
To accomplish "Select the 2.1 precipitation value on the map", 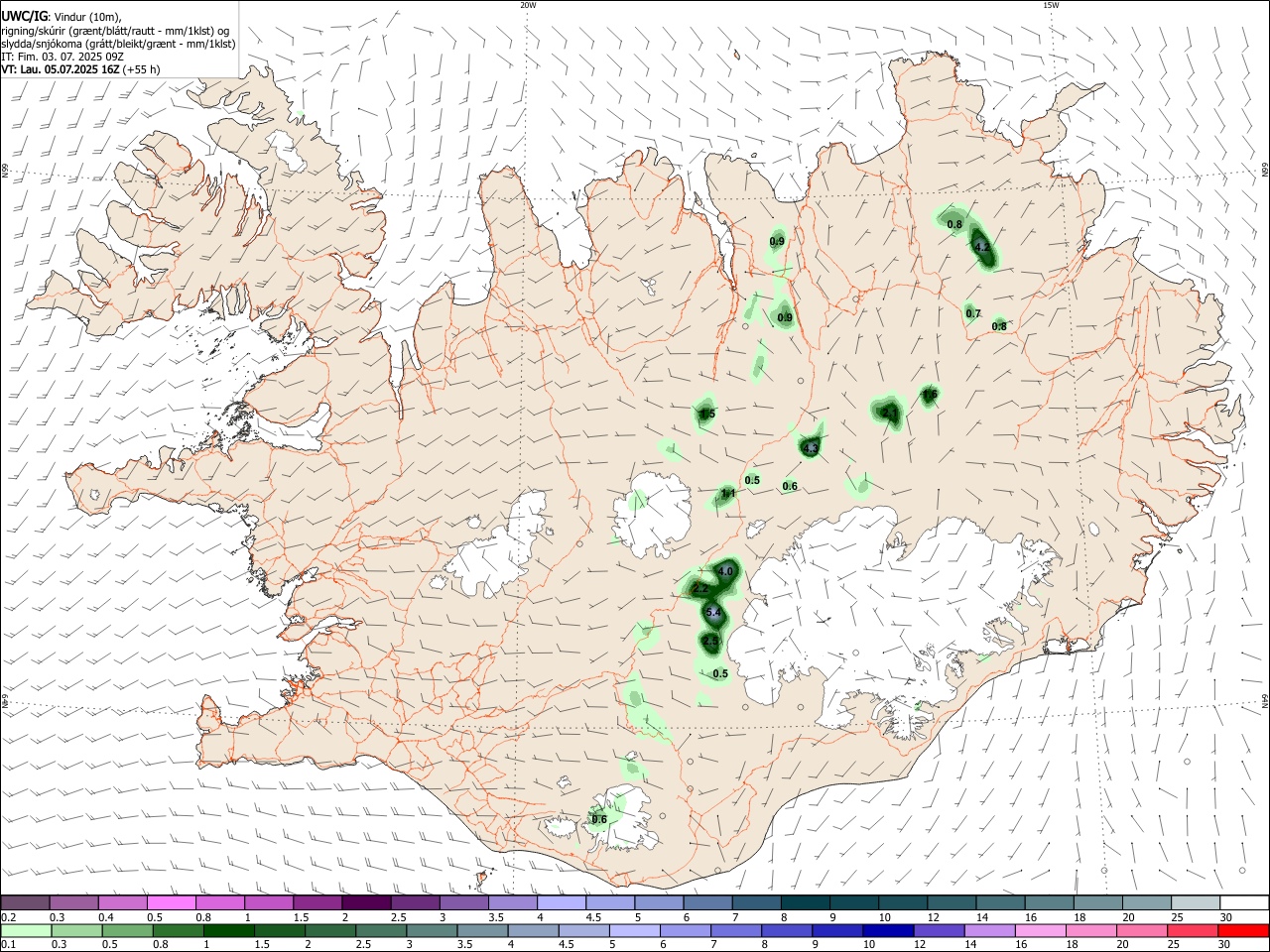I will pos(889,413).
